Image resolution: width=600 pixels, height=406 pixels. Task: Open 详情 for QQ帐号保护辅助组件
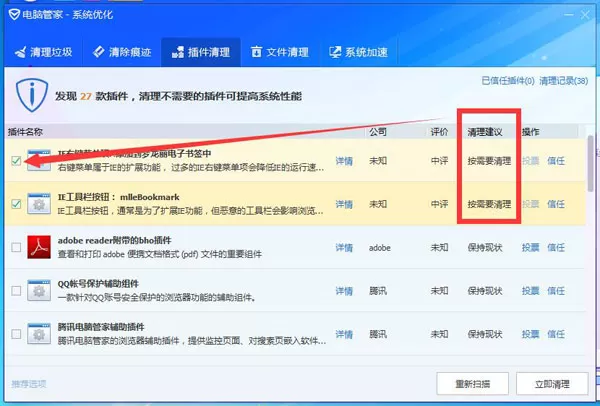point(344,291)
